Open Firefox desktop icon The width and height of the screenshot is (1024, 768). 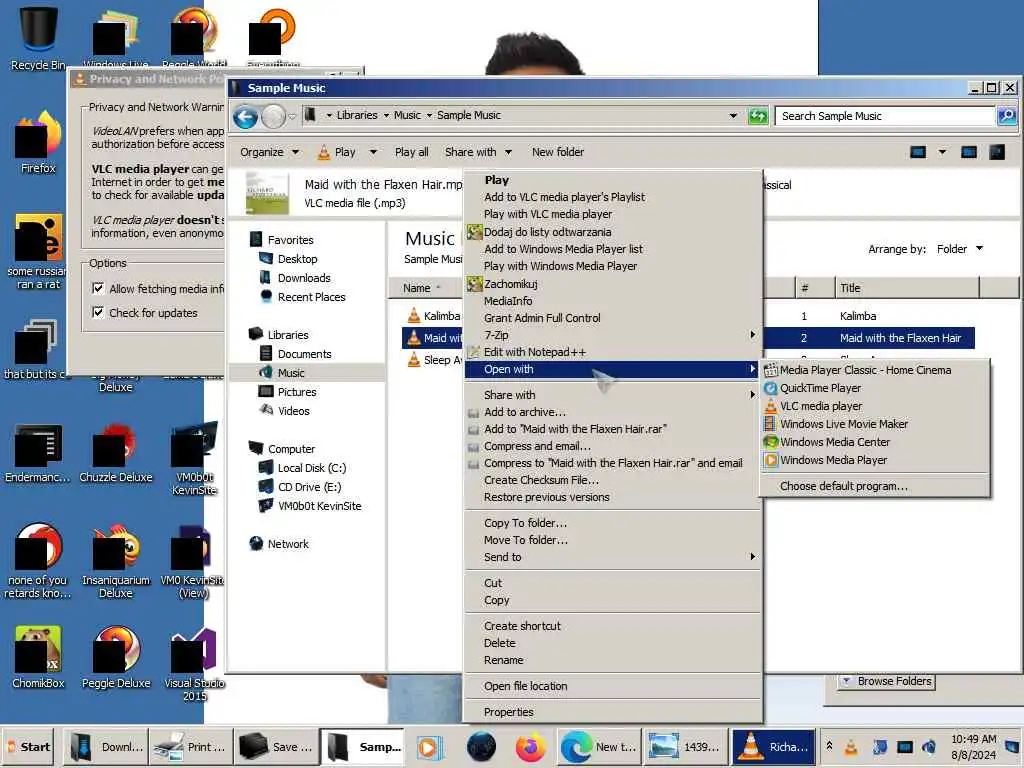pos(38,142)
